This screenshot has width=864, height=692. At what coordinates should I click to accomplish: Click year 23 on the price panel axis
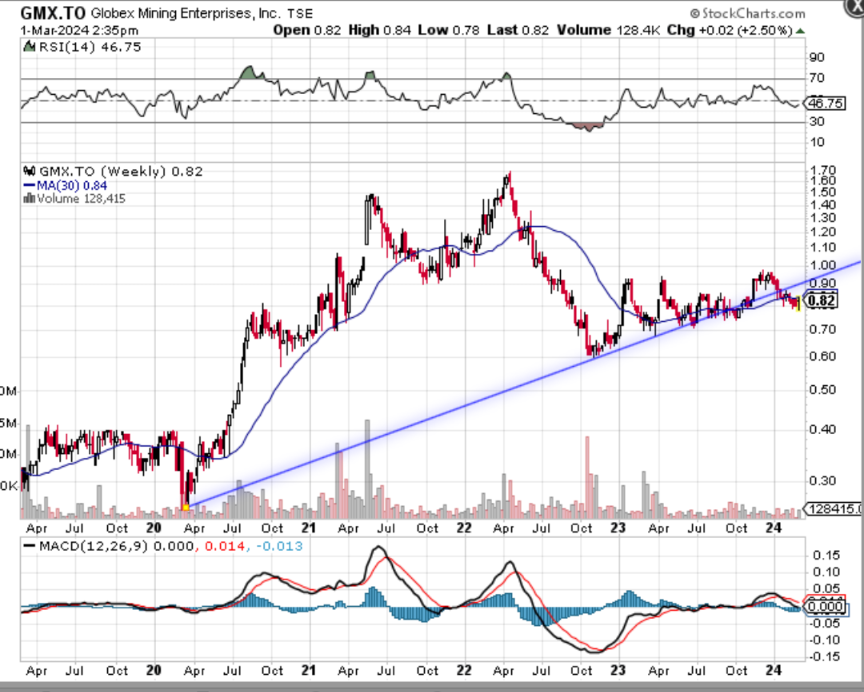[618, 528]
